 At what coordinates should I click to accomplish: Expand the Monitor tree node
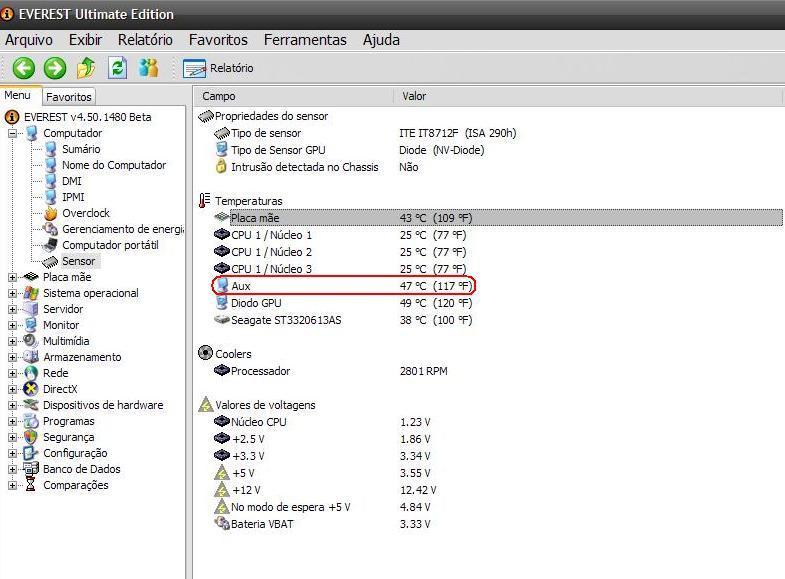[13, 325]
